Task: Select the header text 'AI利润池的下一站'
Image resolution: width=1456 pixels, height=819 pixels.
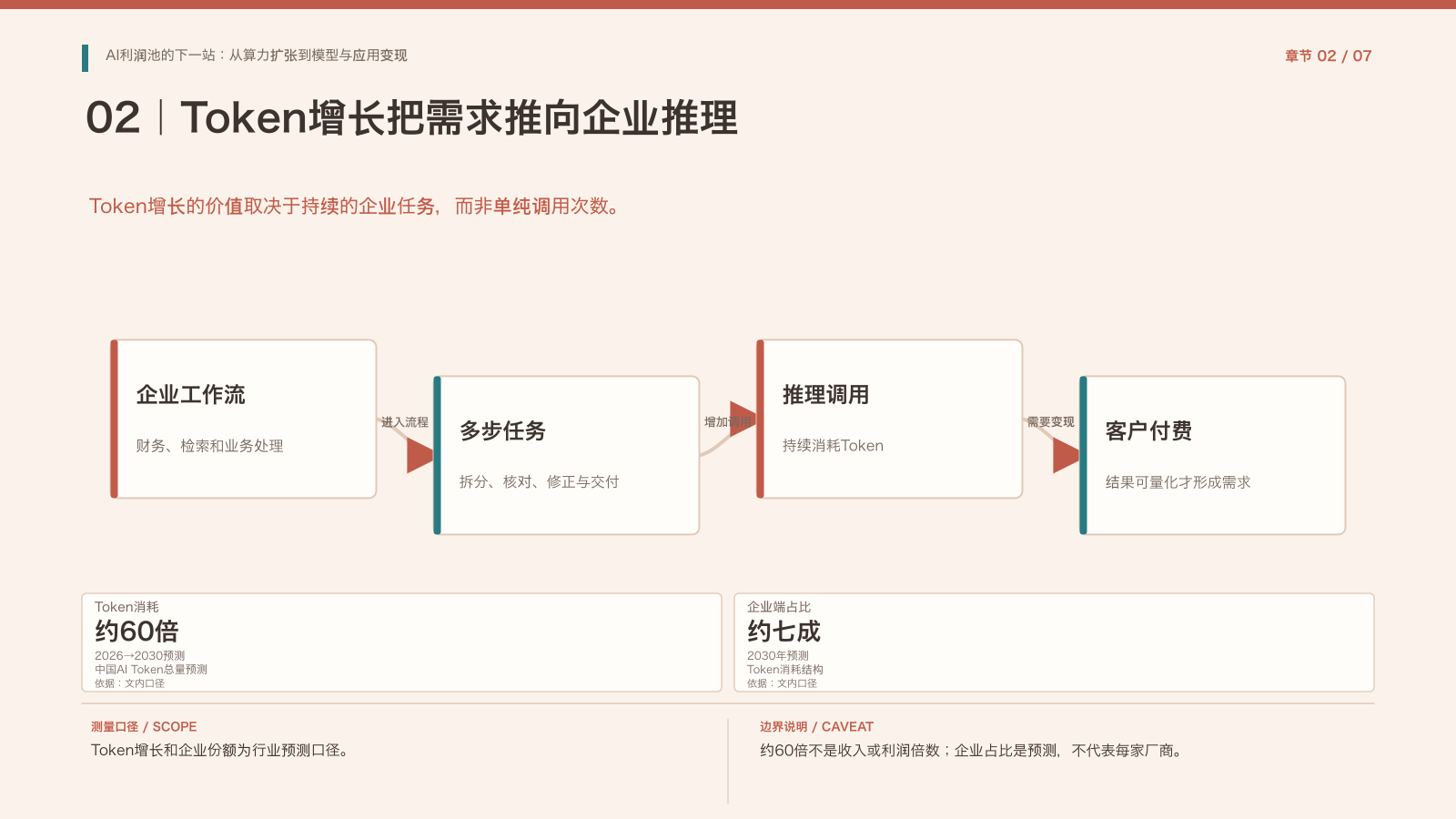Action: coord(160,56)
